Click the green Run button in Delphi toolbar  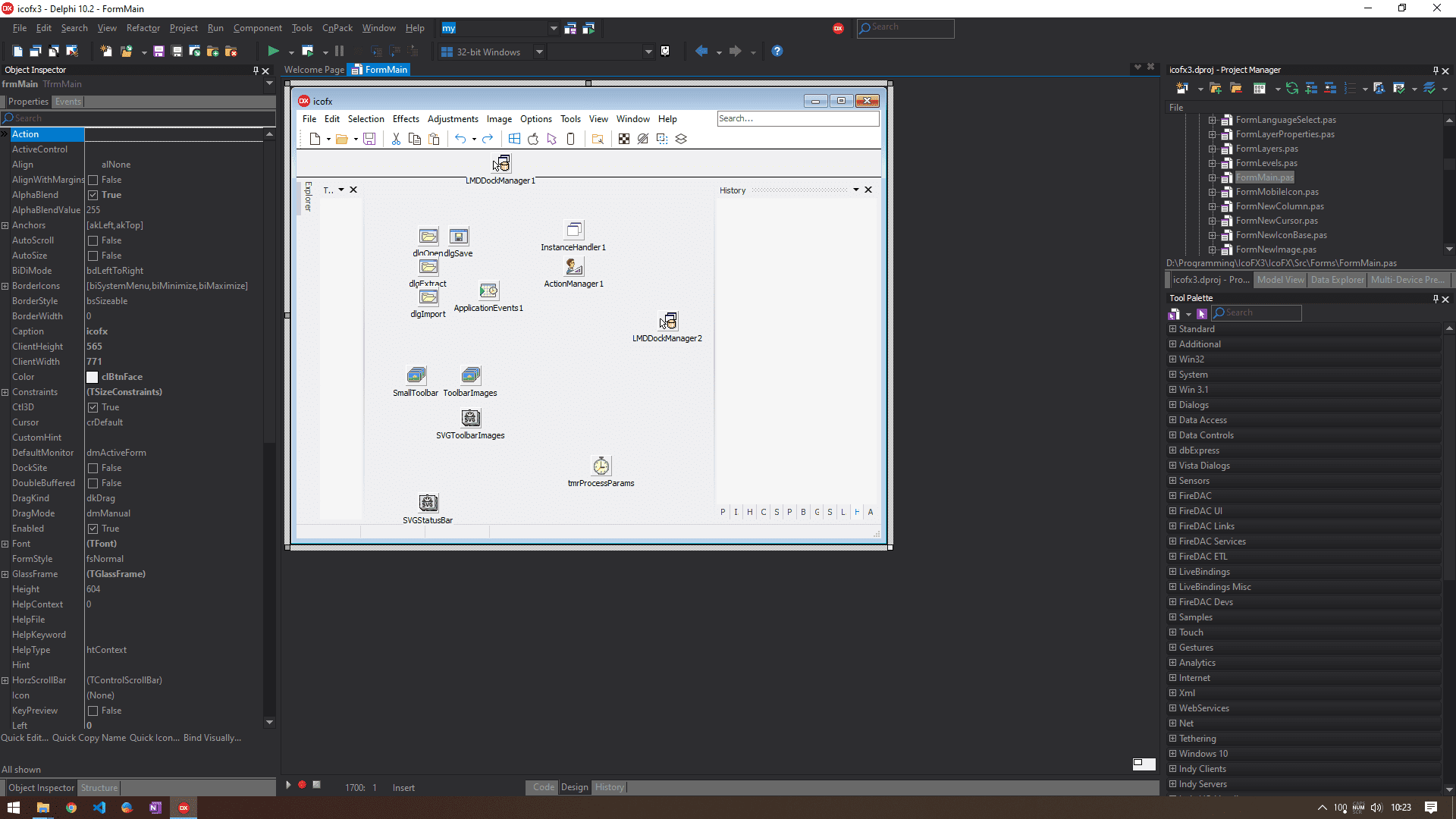(x=274, y=52)
